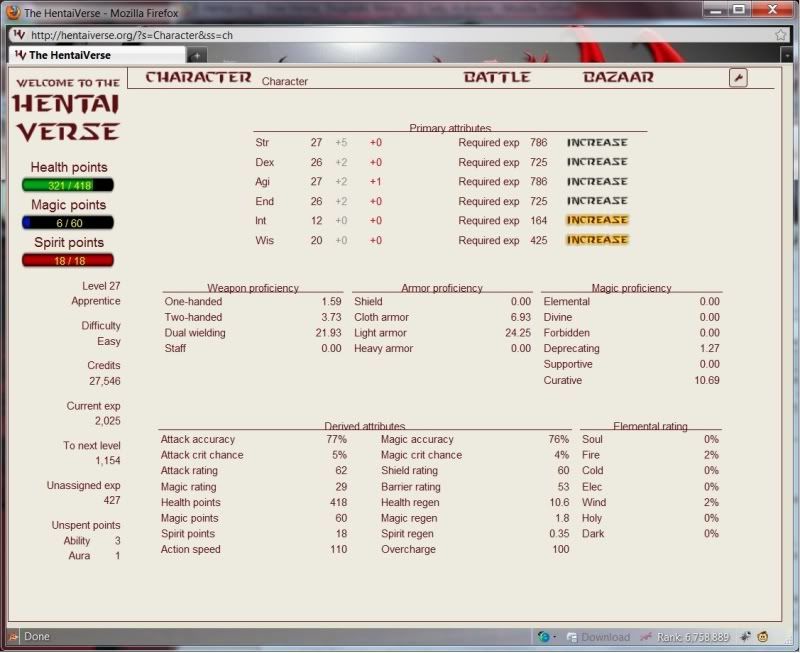Increase the End attribute
Viewport: 800px width, 653px height.
pyautogui.click(x=597, y=201)
